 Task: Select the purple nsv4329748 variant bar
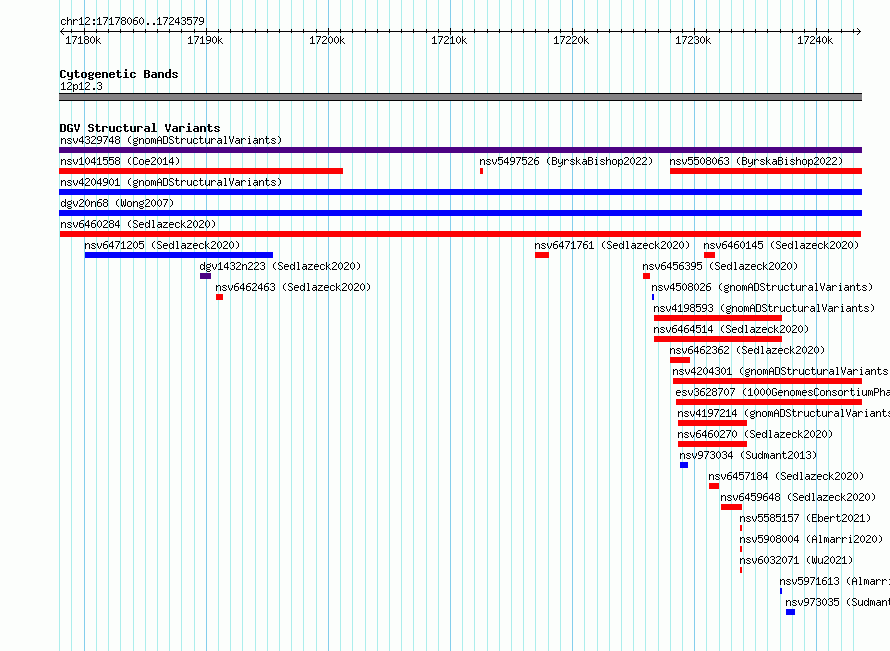460,150
